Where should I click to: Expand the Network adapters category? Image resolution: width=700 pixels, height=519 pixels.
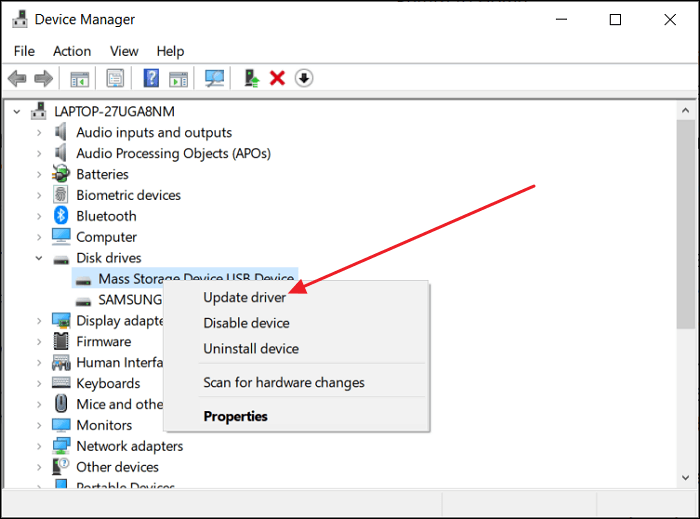pyautogui.click(x=39, y=446)
